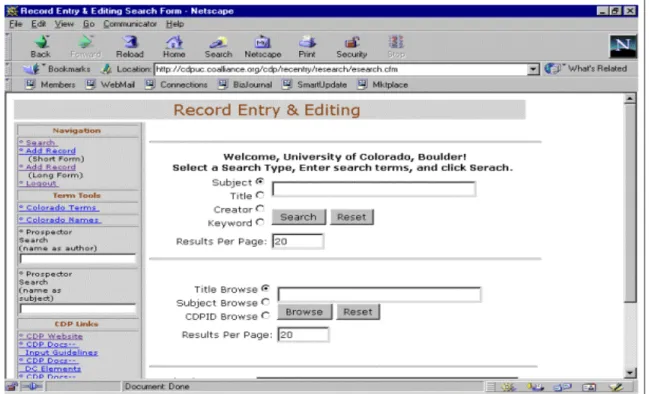Screen dimensions: 649x394
Task: Click in the browse terms input field
Action: point(379,294)
